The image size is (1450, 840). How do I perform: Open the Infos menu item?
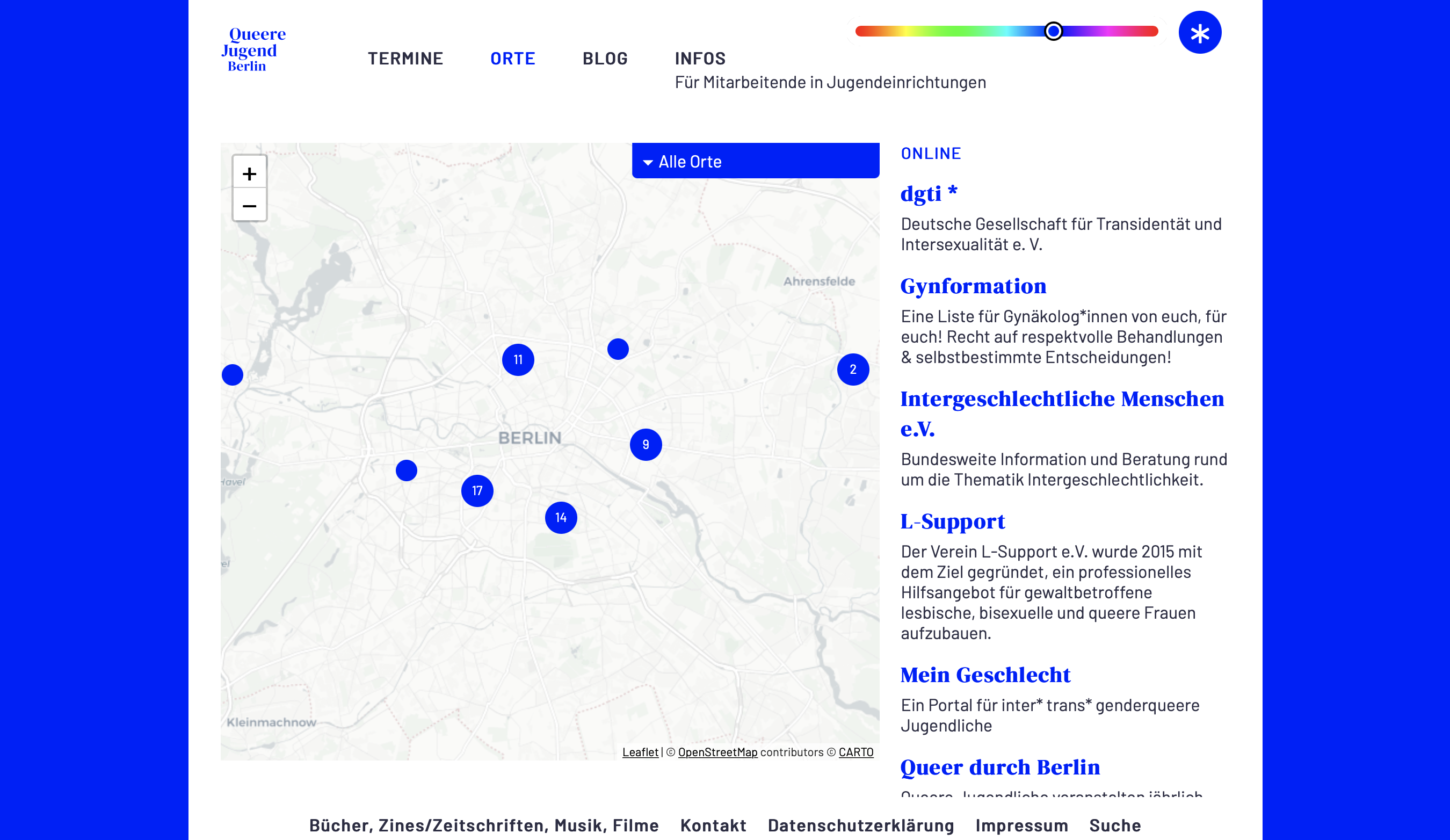[700, 58]
